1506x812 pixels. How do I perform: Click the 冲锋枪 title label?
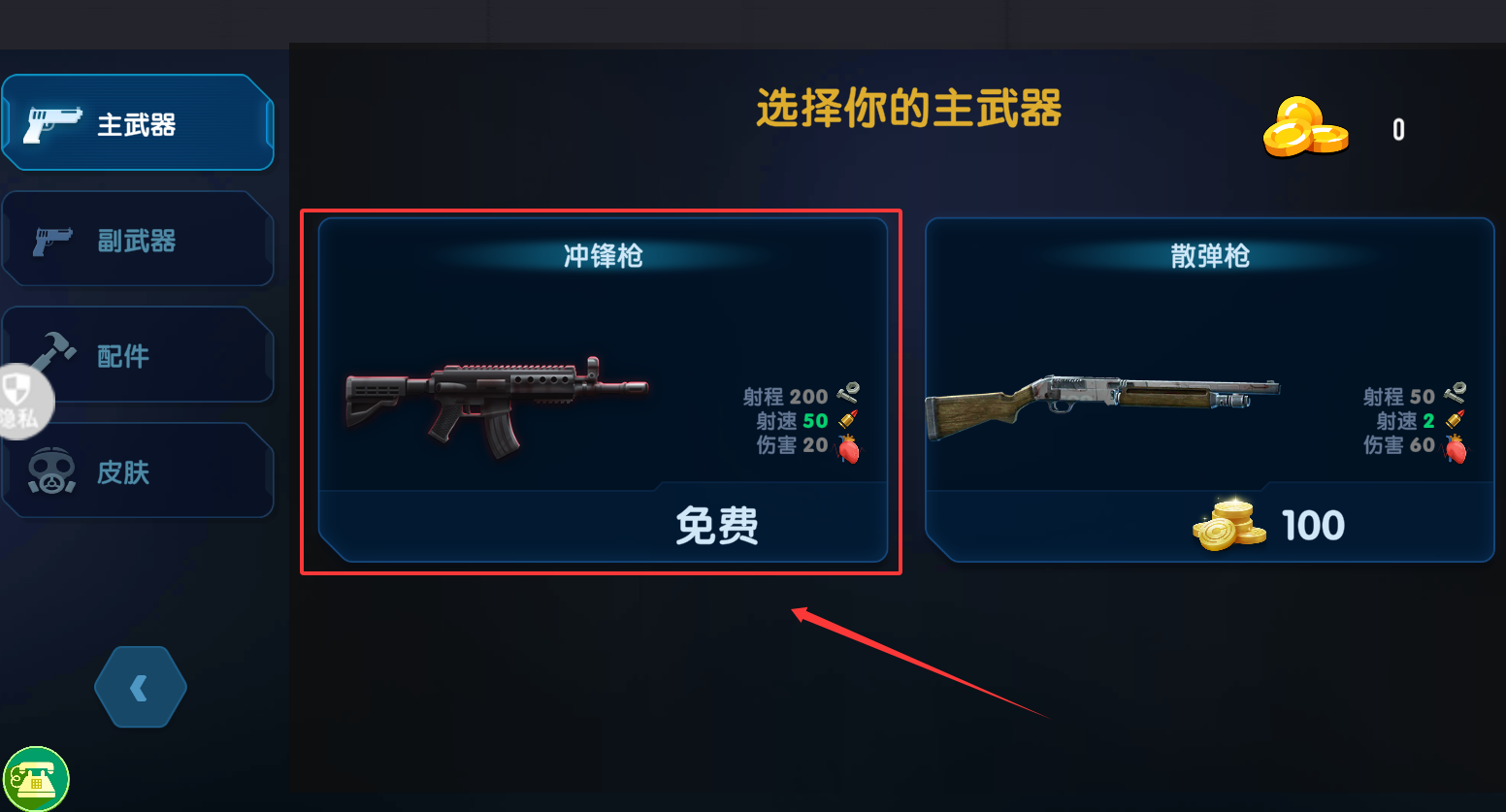(x=603, y=256)
